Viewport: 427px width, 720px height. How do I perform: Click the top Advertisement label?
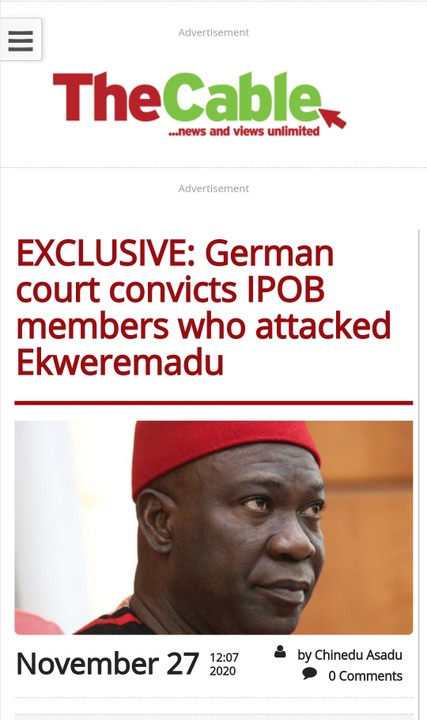point(214,33)
